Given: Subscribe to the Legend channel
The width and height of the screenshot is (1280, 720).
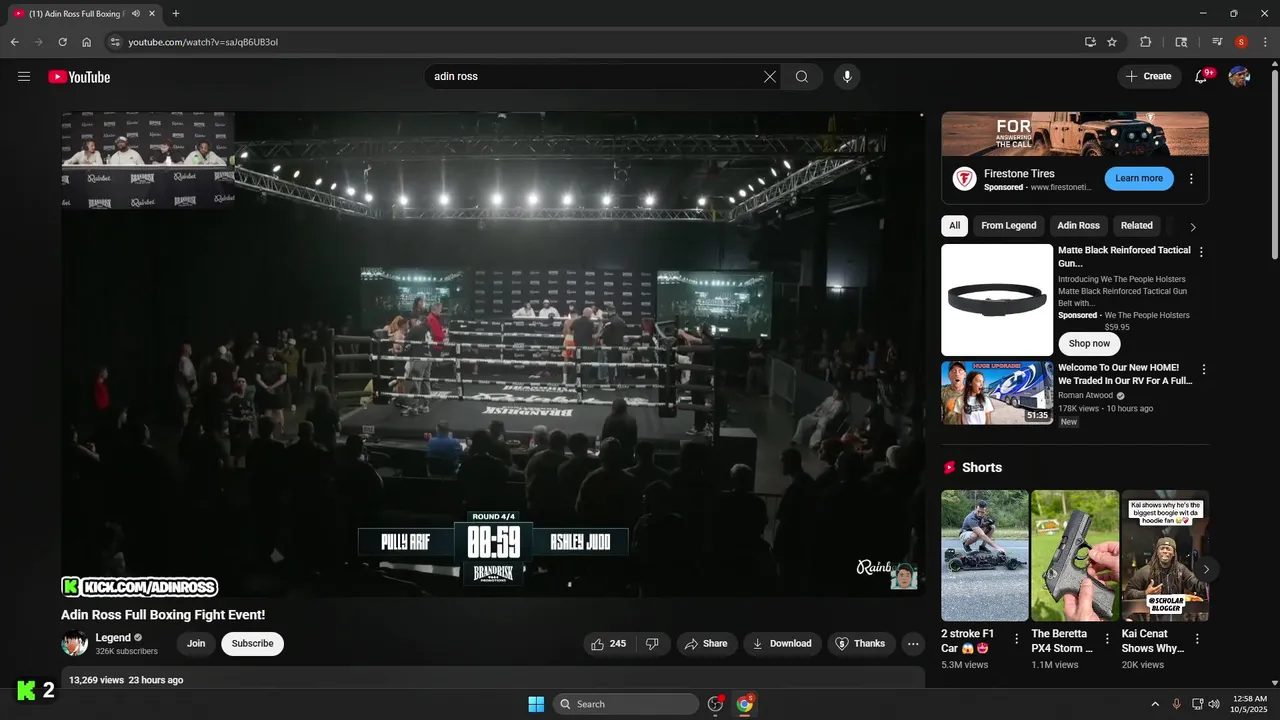Looking at the screenshot, I should [252, 644].
